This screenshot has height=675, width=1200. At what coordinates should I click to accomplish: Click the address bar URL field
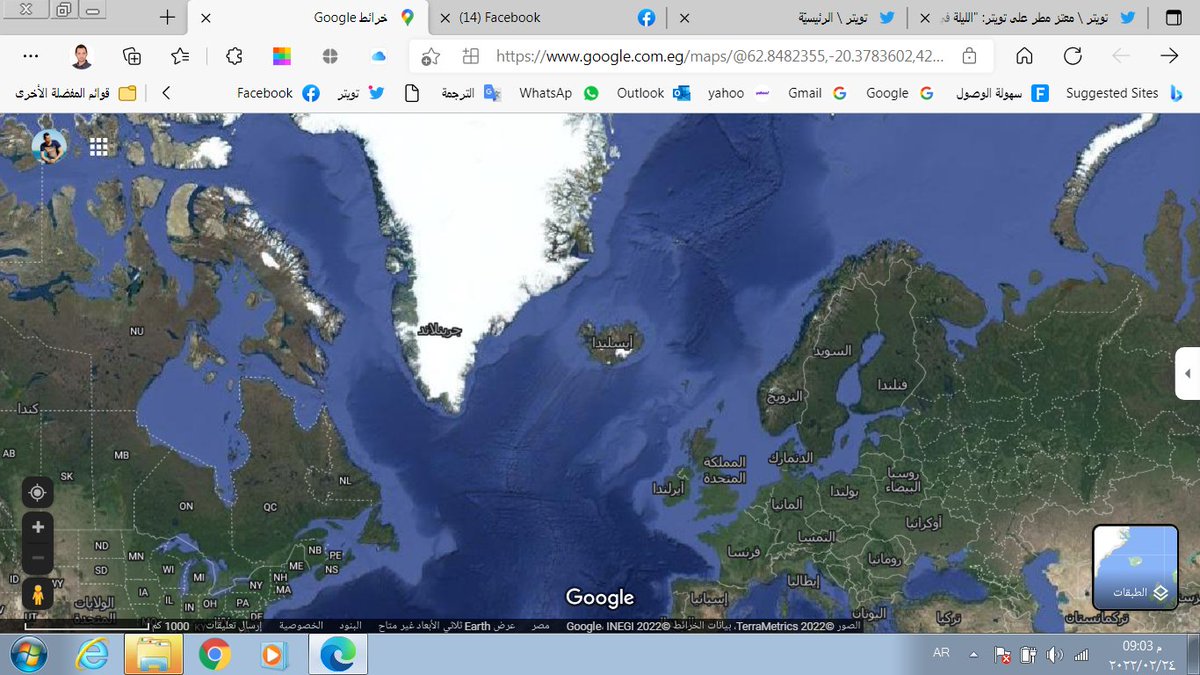tap(718, 57)
